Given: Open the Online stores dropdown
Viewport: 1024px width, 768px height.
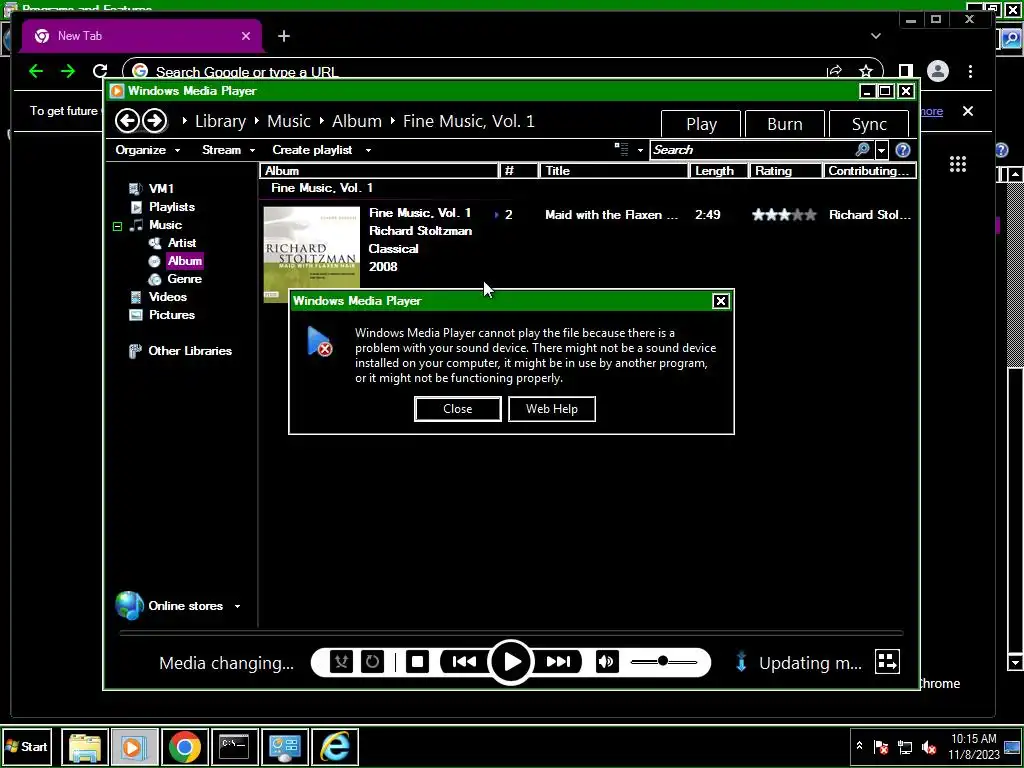Looking at the screenshot, I should (x=237, y=607).
